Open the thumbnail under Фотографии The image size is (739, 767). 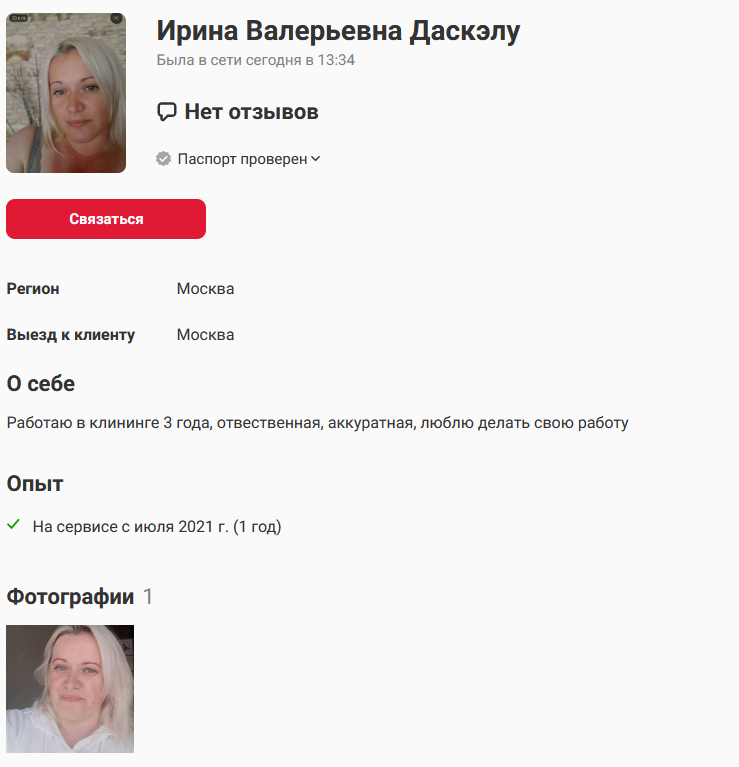[x=70, y=688]
